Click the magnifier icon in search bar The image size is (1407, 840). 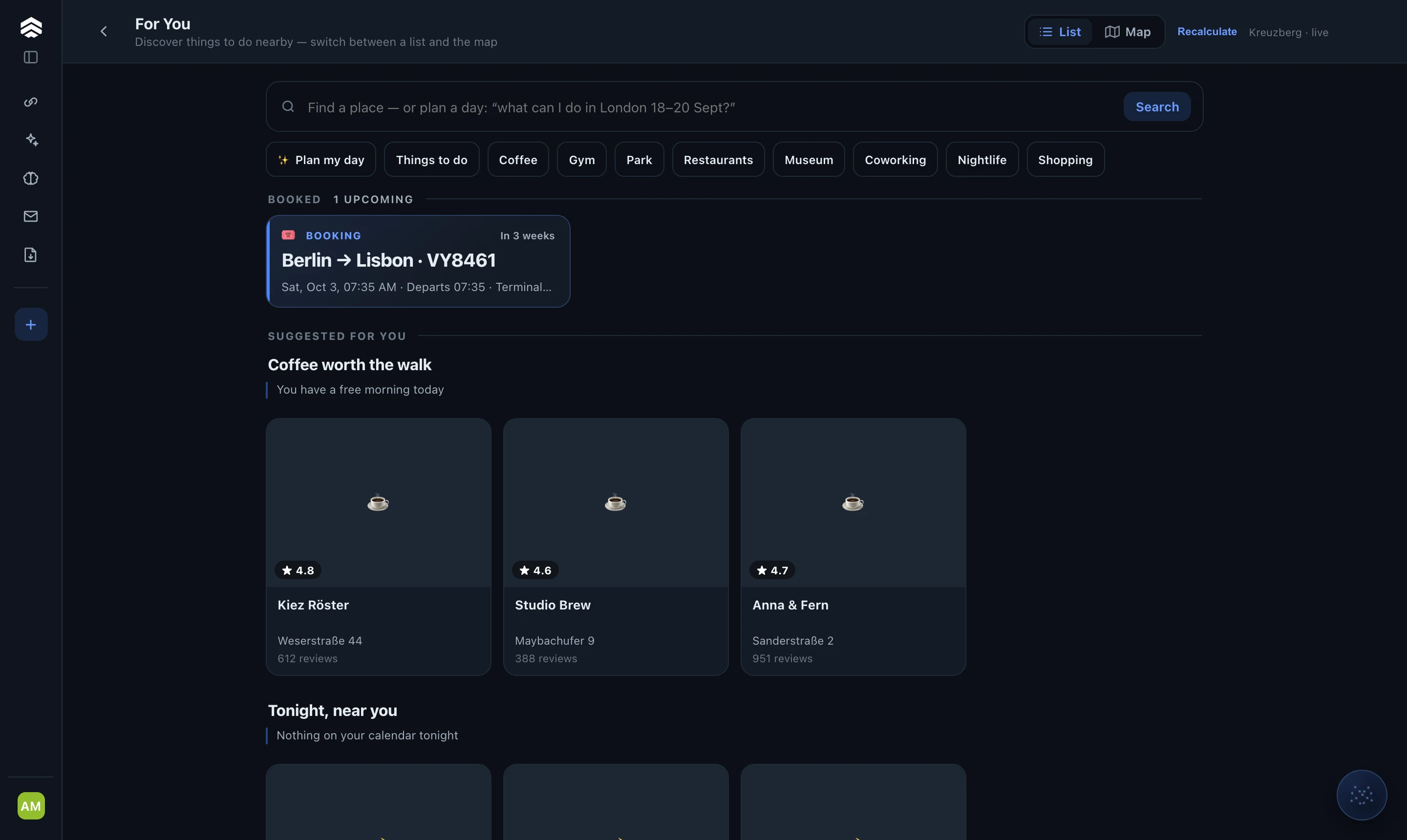coord(288,106)
